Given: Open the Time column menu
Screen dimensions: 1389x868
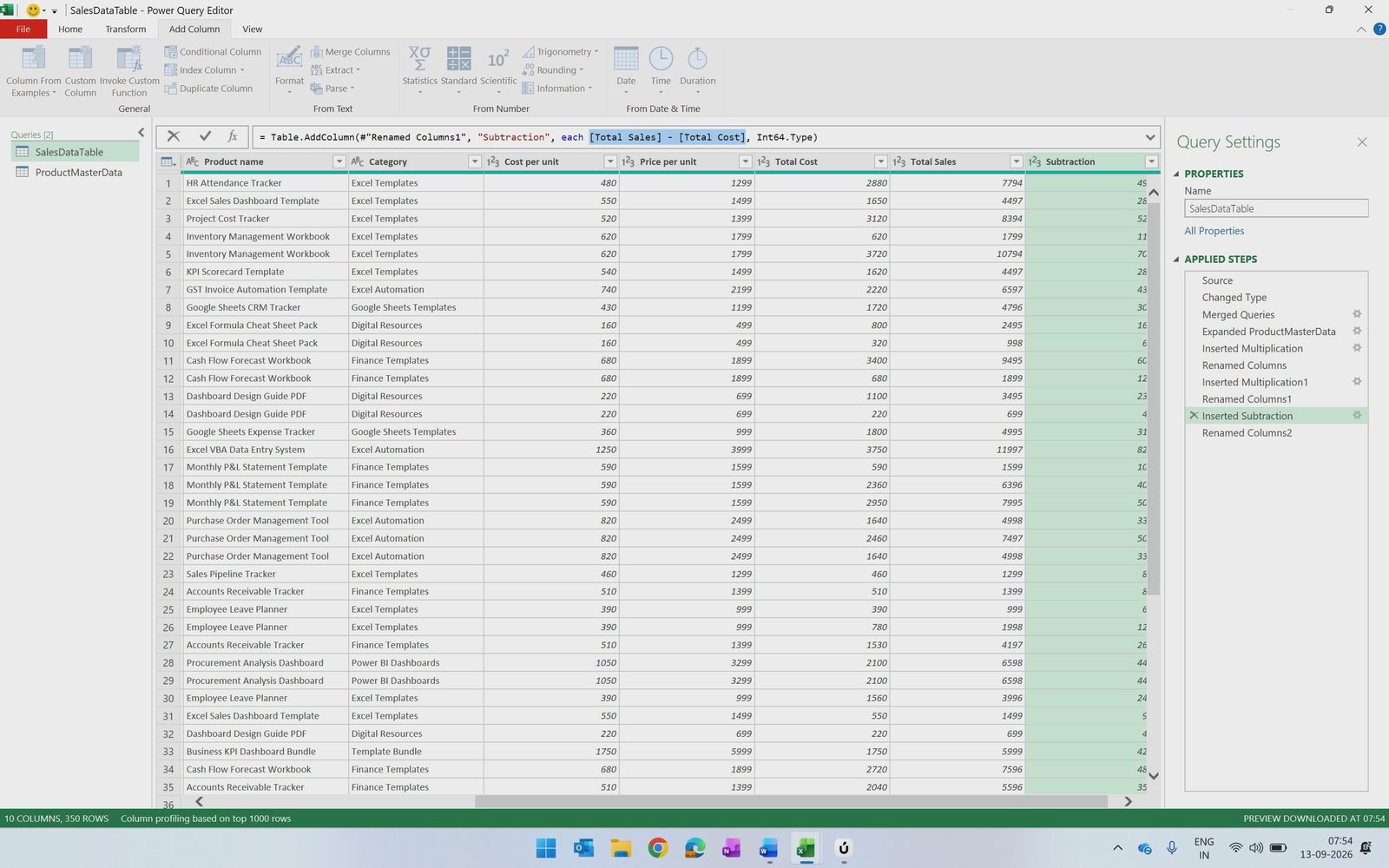Looking at the screenshot, I should point(661,70).
